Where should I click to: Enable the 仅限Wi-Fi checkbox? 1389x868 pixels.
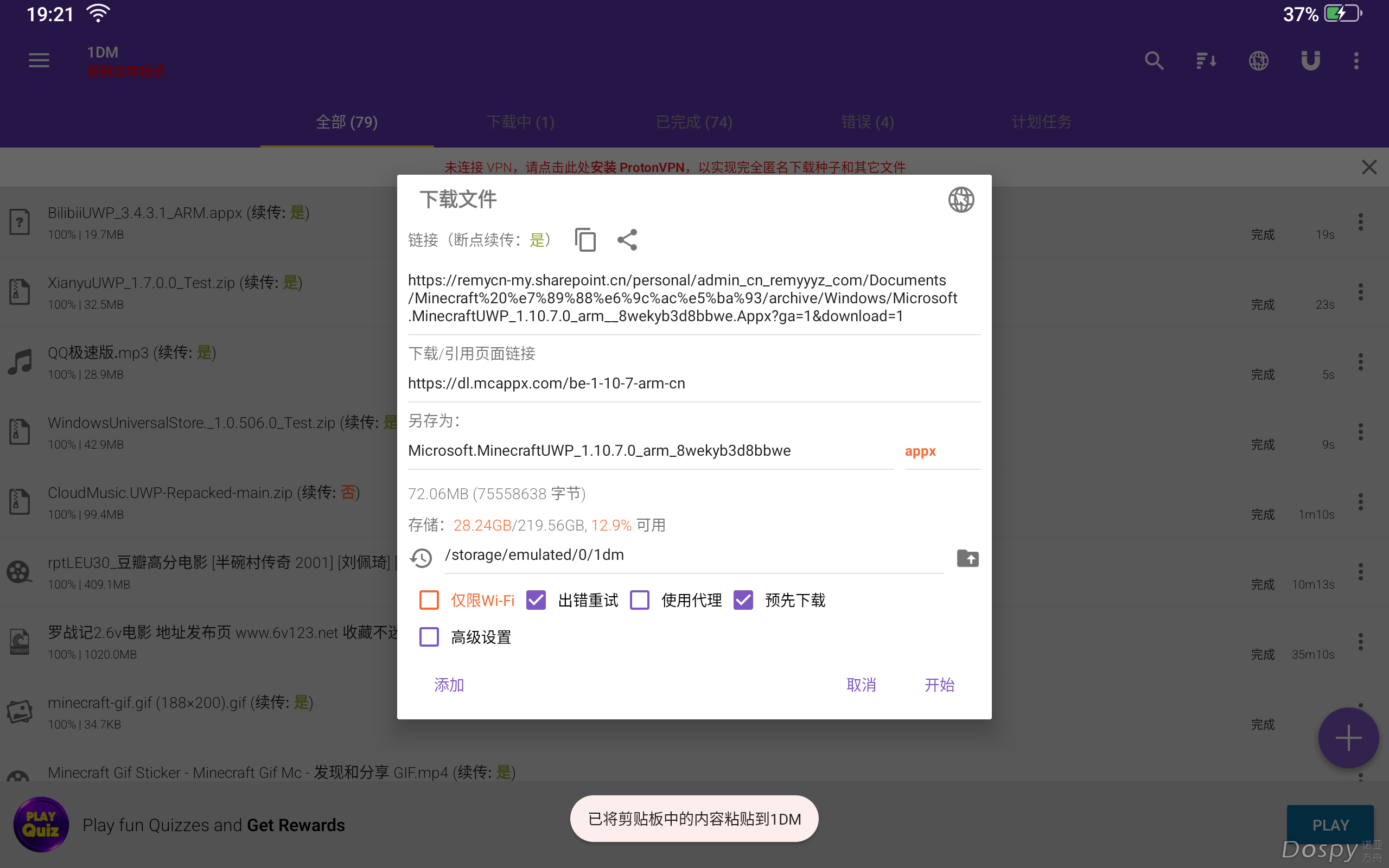pyautogui.click(x=429, y=600)
